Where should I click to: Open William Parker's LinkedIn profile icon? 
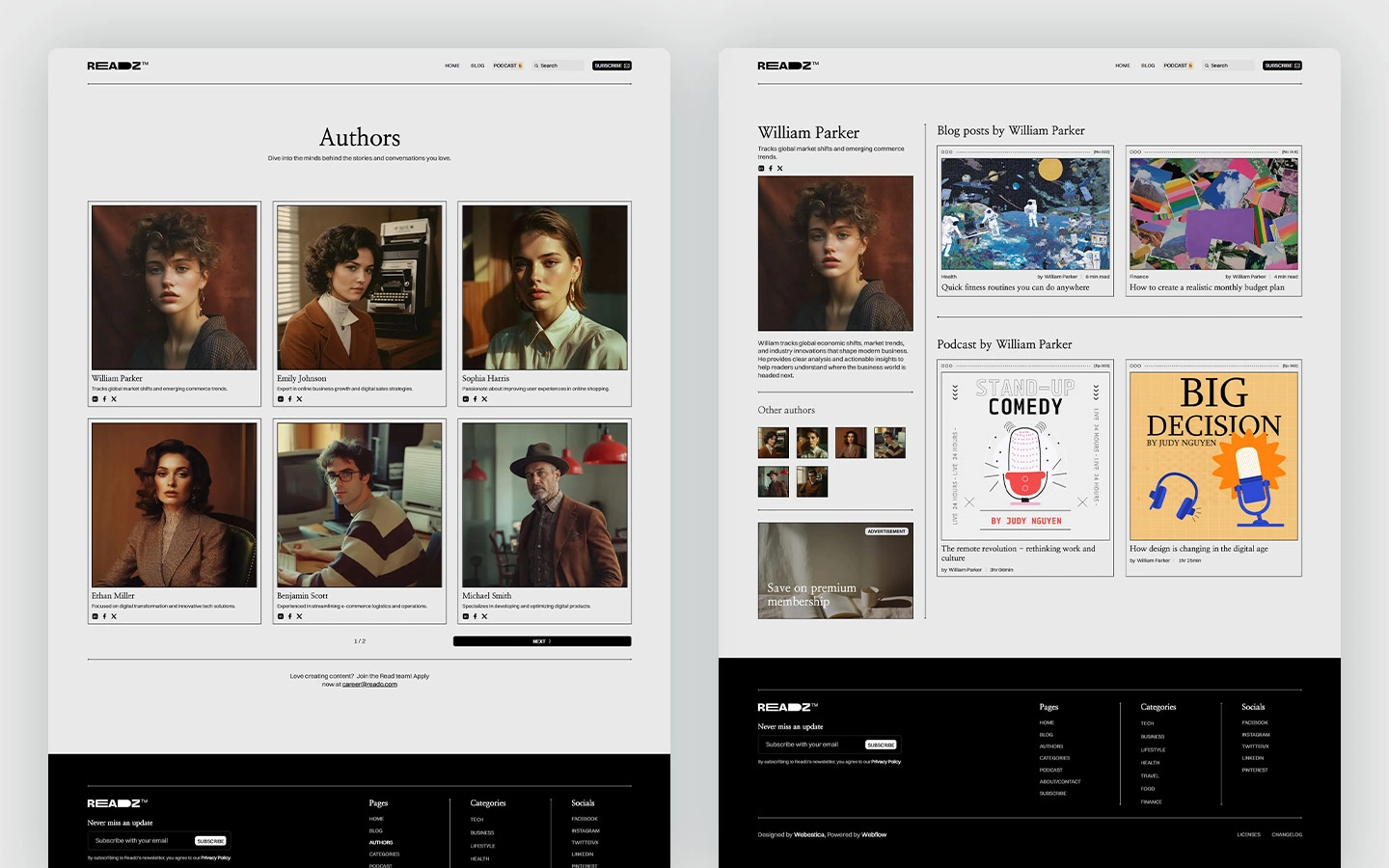(x=95, y=398)
